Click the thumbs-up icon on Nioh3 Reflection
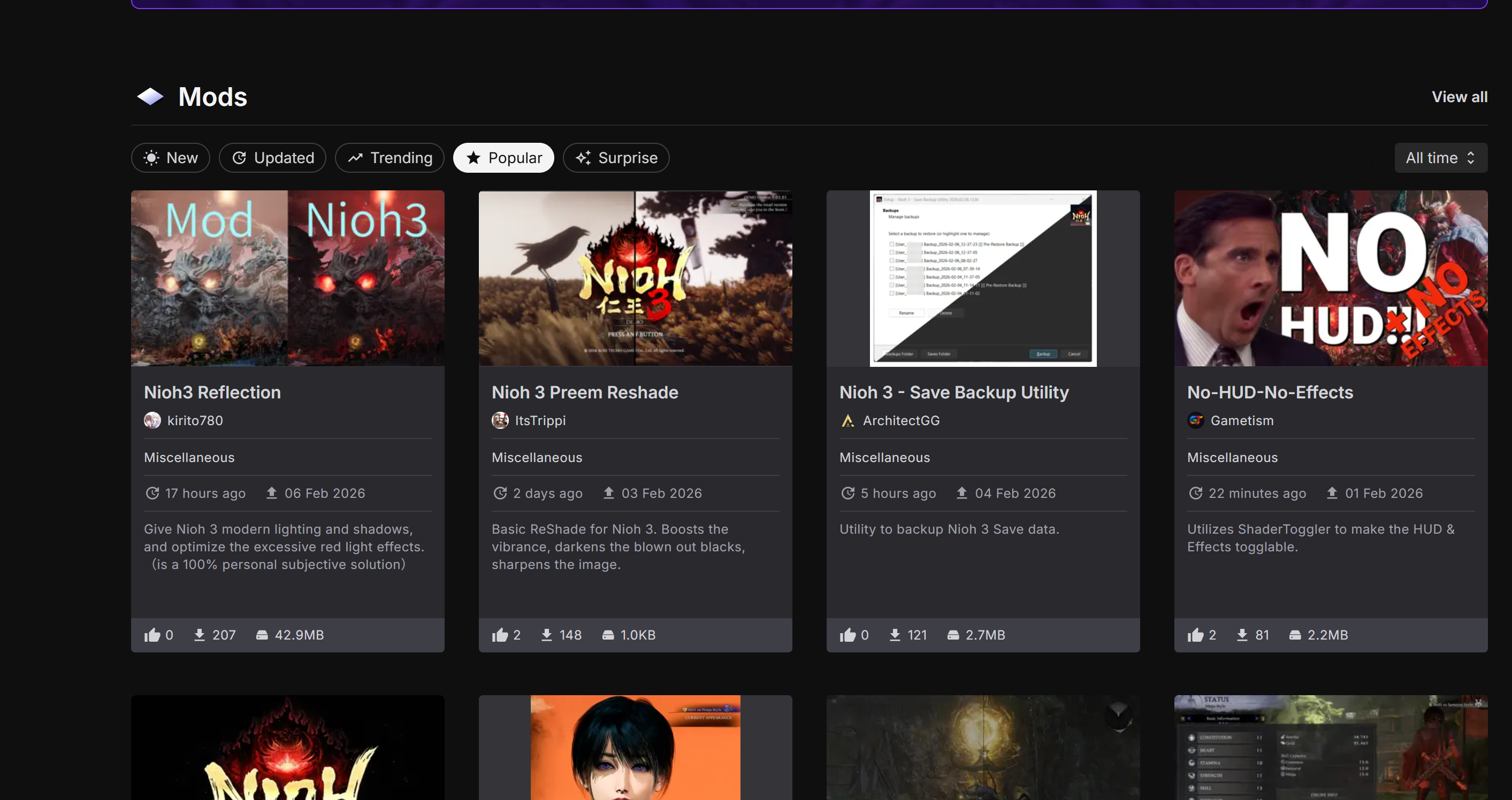This screenshot has width=1512, height=800. pos(152,635)
